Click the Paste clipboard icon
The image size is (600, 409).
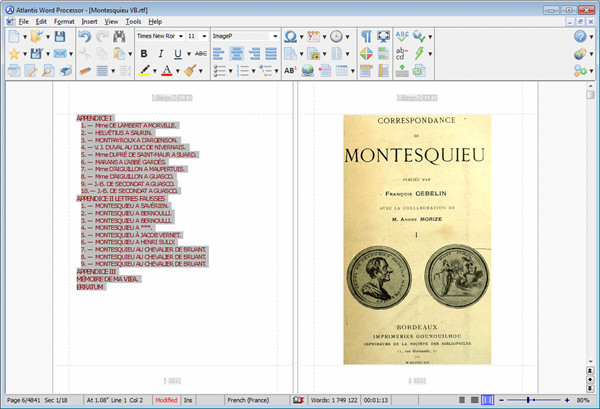pos(119,54)
